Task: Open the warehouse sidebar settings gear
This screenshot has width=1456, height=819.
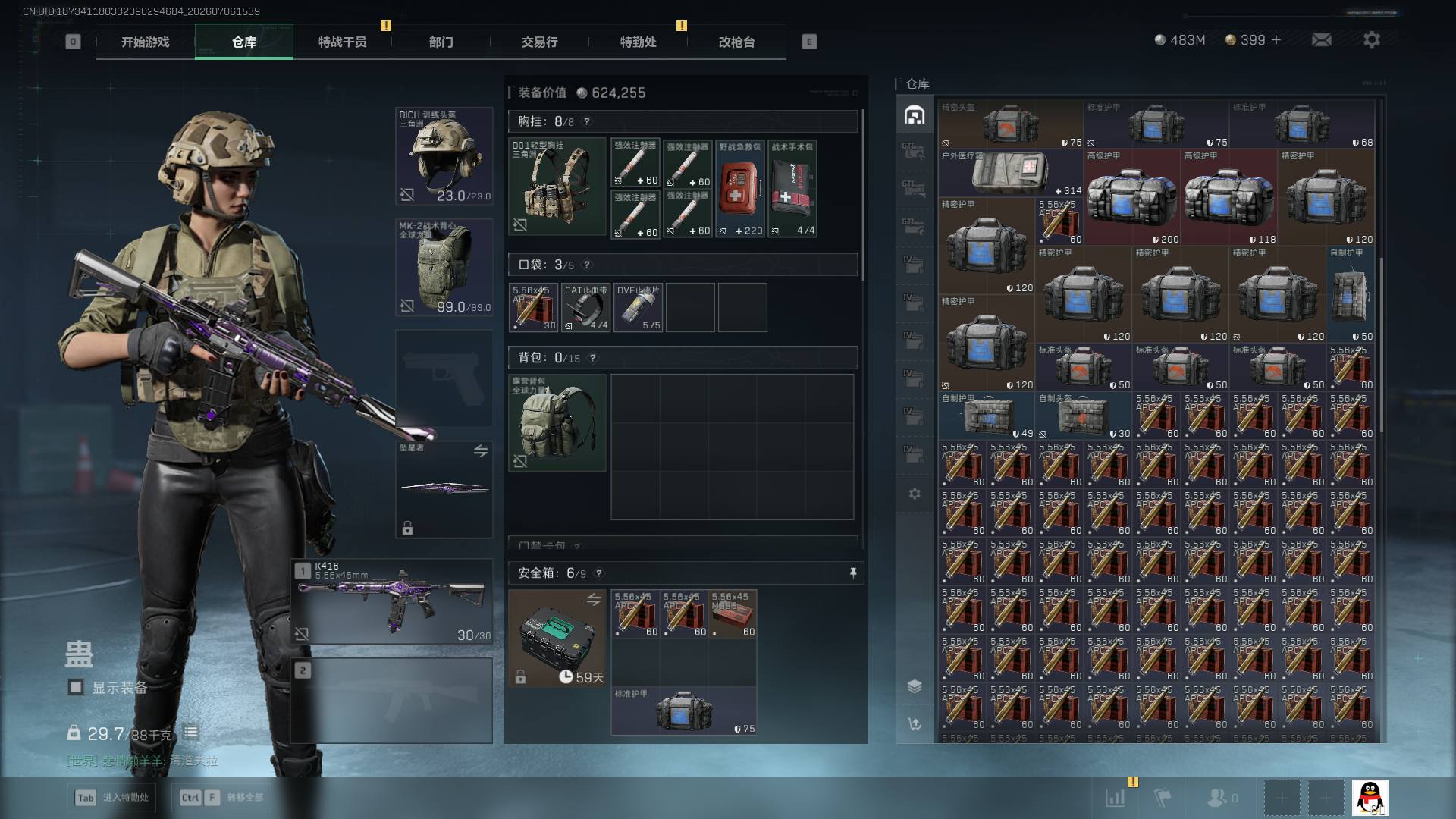Action: (915, 494)
